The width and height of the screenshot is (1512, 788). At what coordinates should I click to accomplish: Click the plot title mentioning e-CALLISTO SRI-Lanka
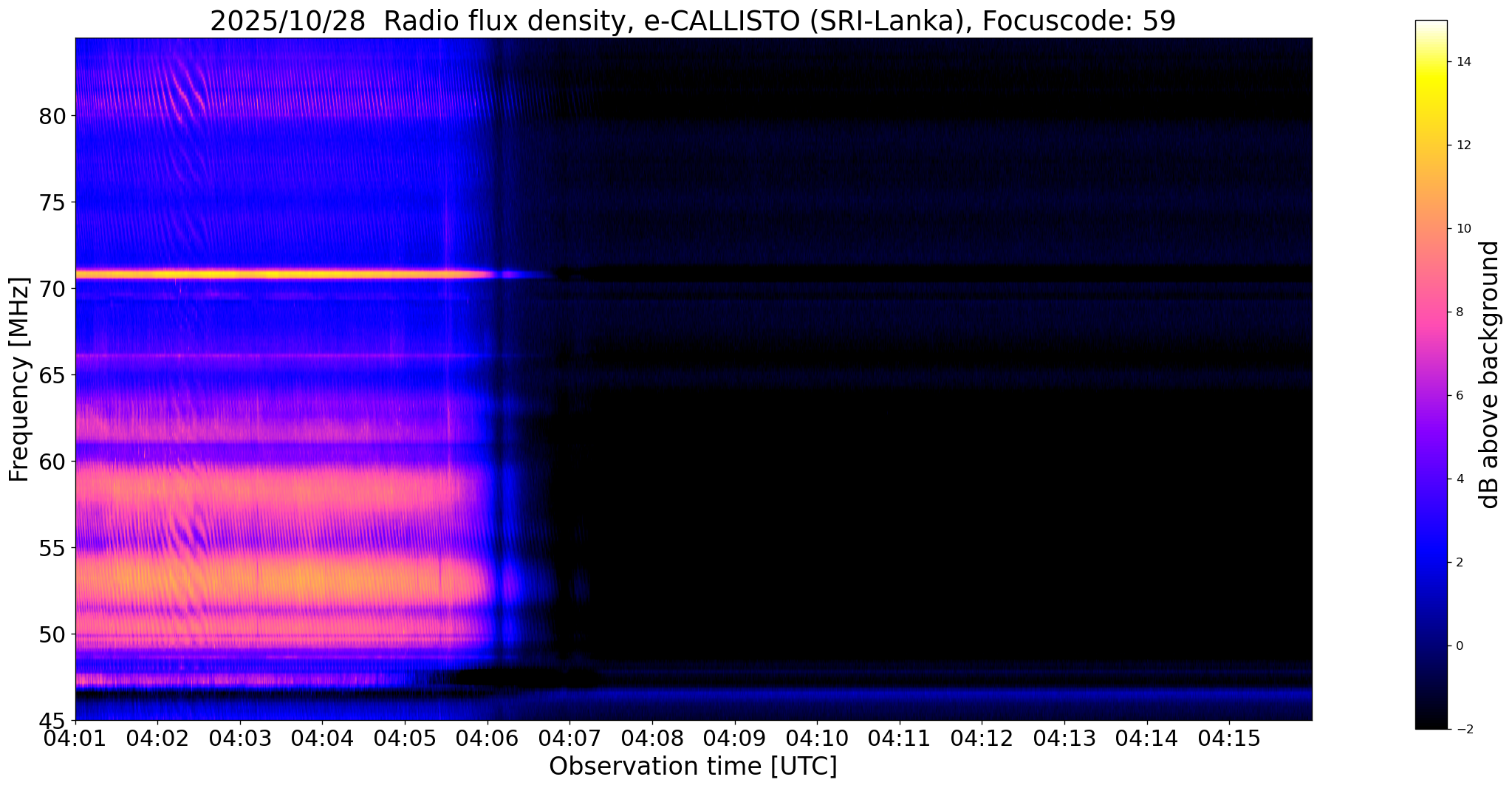[x=692, y=21]
